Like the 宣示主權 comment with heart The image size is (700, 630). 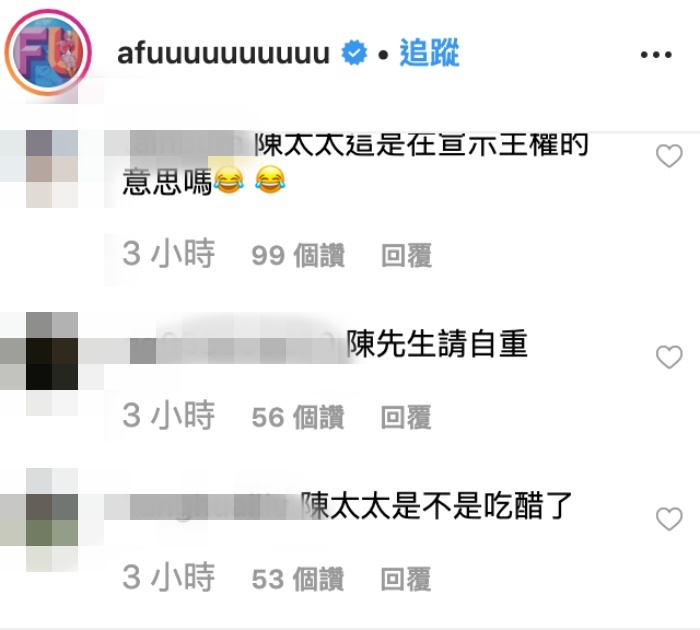[x=669, y=156]
